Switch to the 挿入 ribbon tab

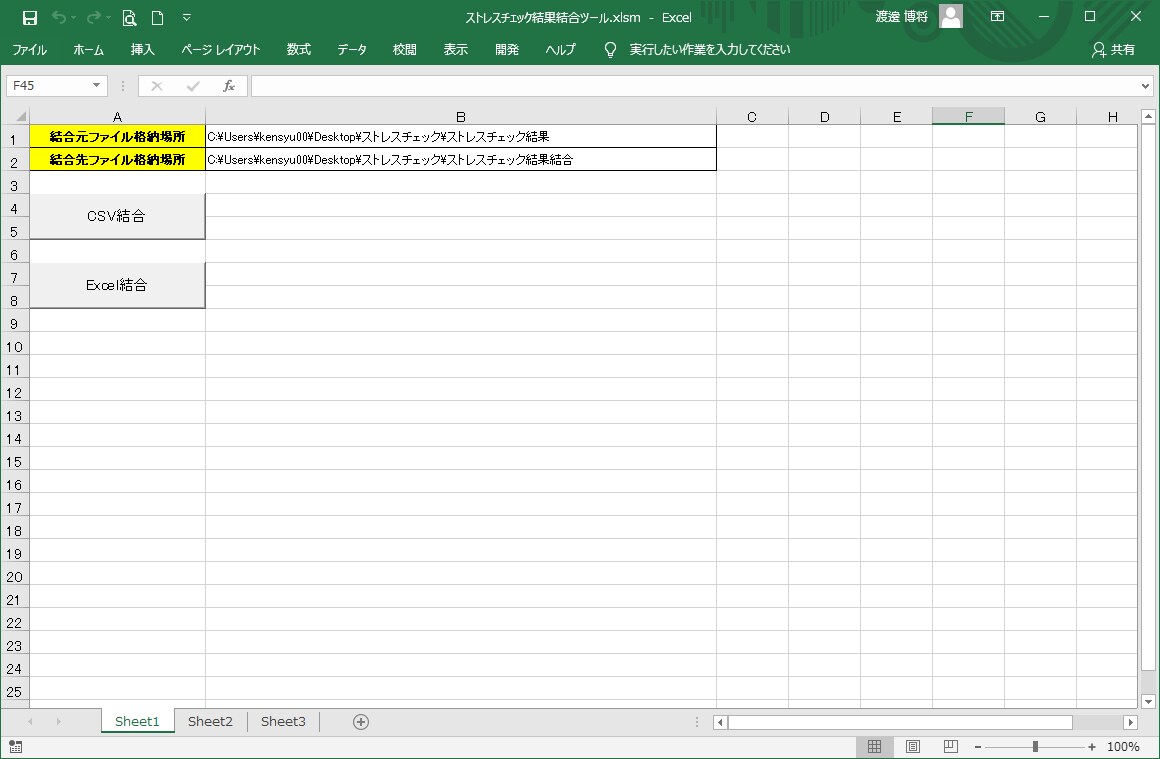[143, 50]
